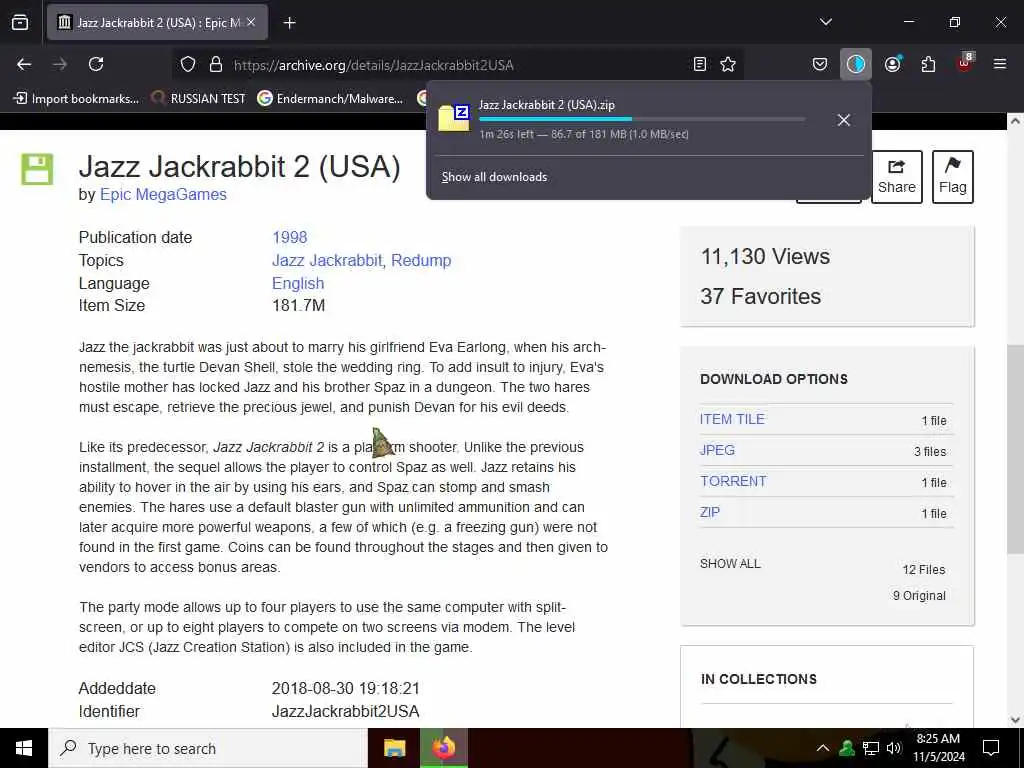Go back to the previous page
The height and width of the screenshot is (768, 1024).
tap(24, 64)
